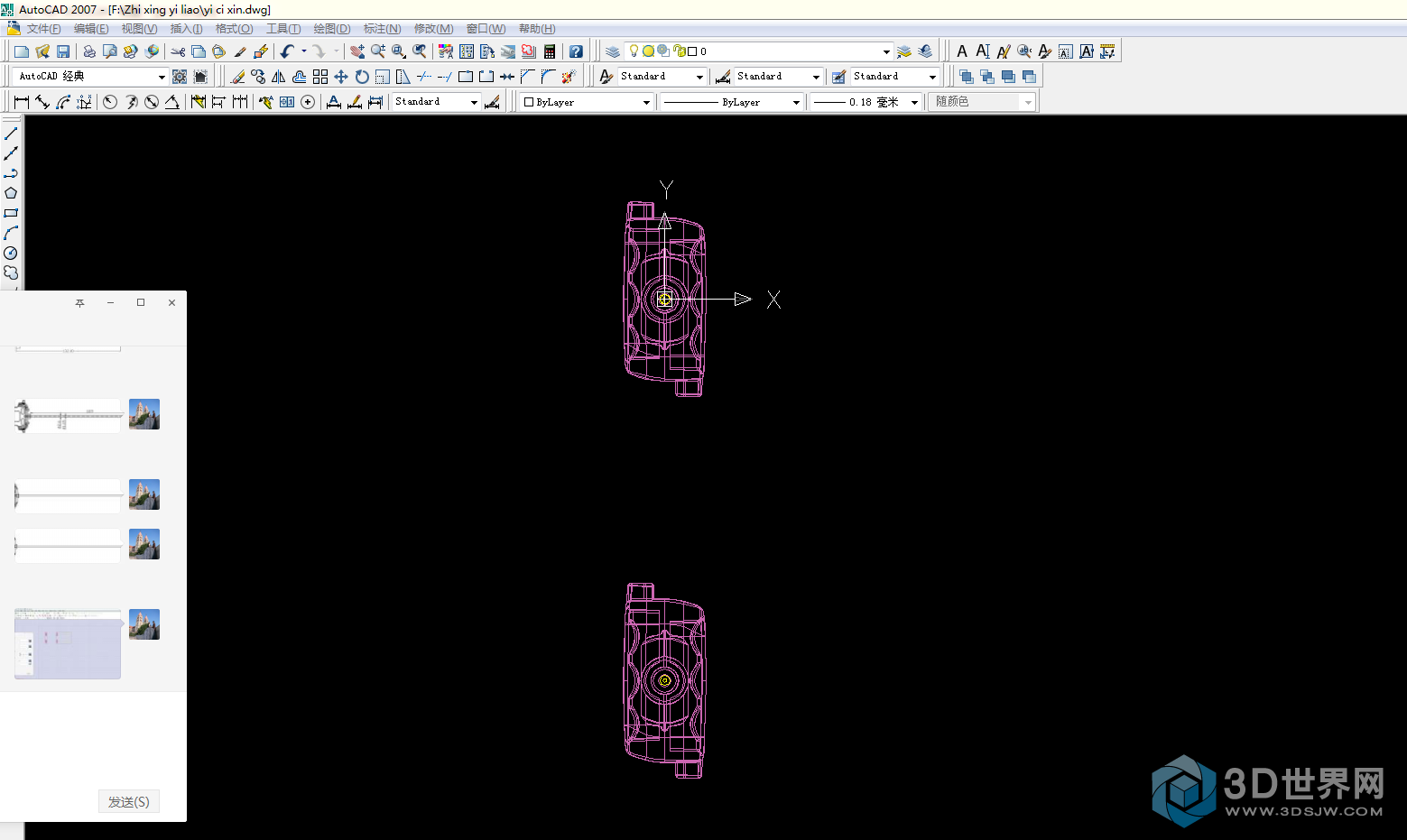
Task: Expand the AutoCAD 经典 workspace dropdown
Action: (162, 77)
